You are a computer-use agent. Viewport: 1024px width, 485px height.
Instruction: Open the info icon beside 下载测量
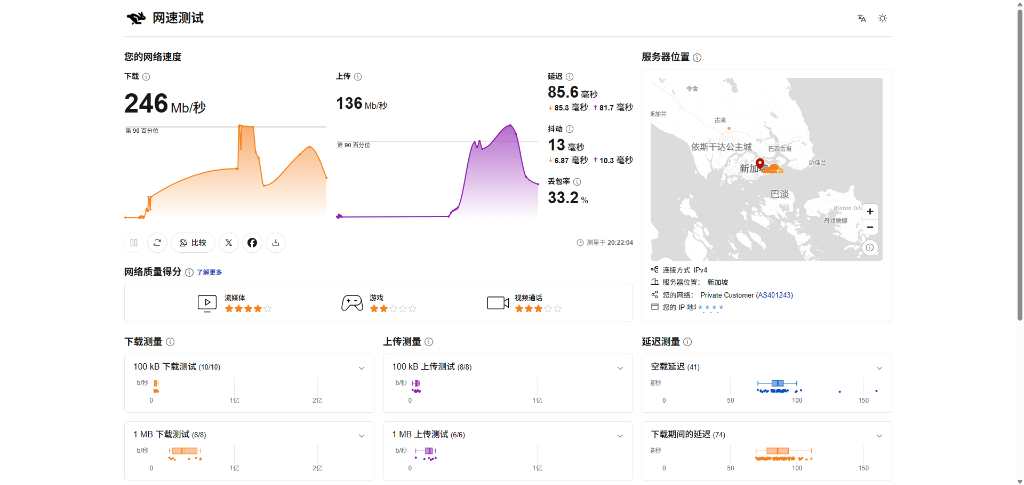(x=170, y=342)
